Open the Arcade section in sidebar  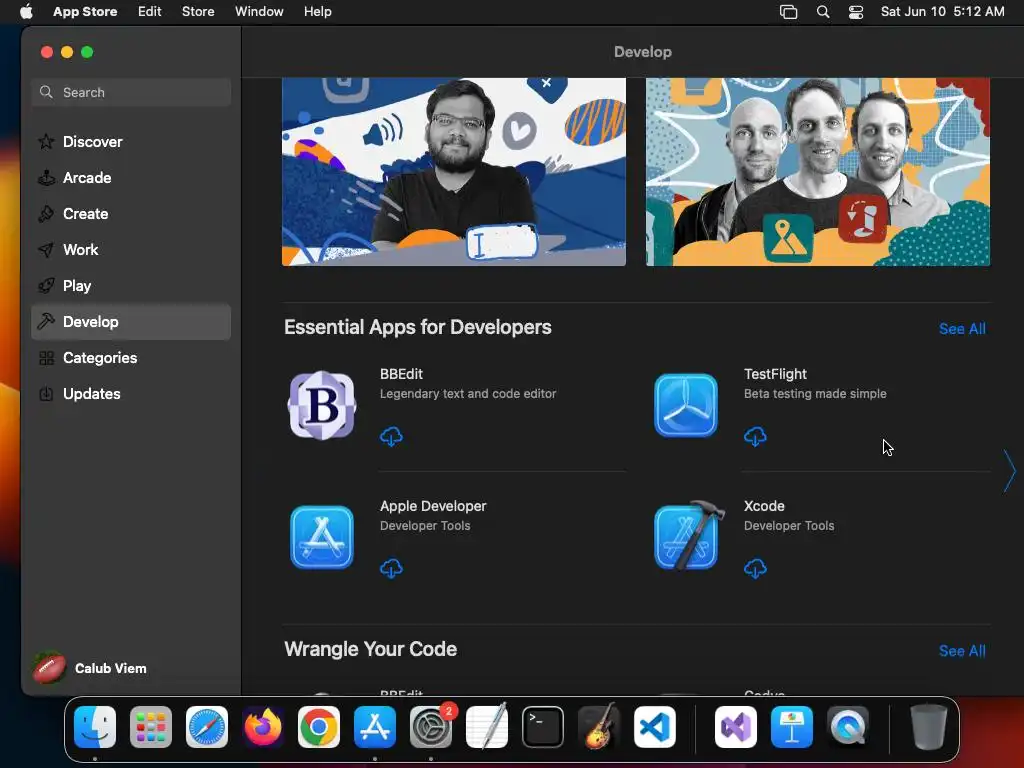(131, 178)
